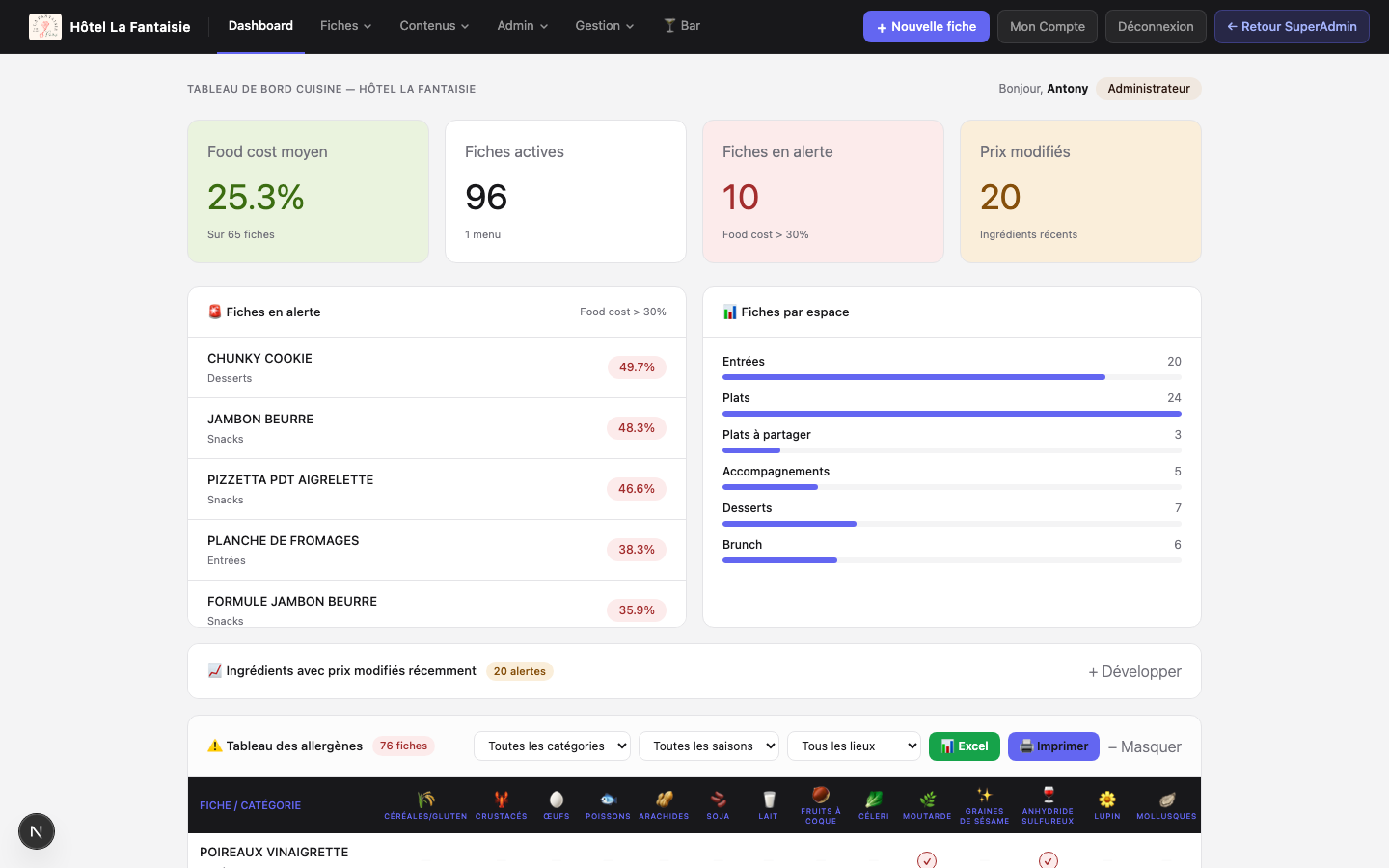Open the Admin dropdown menu

click(x=522, y=26)
